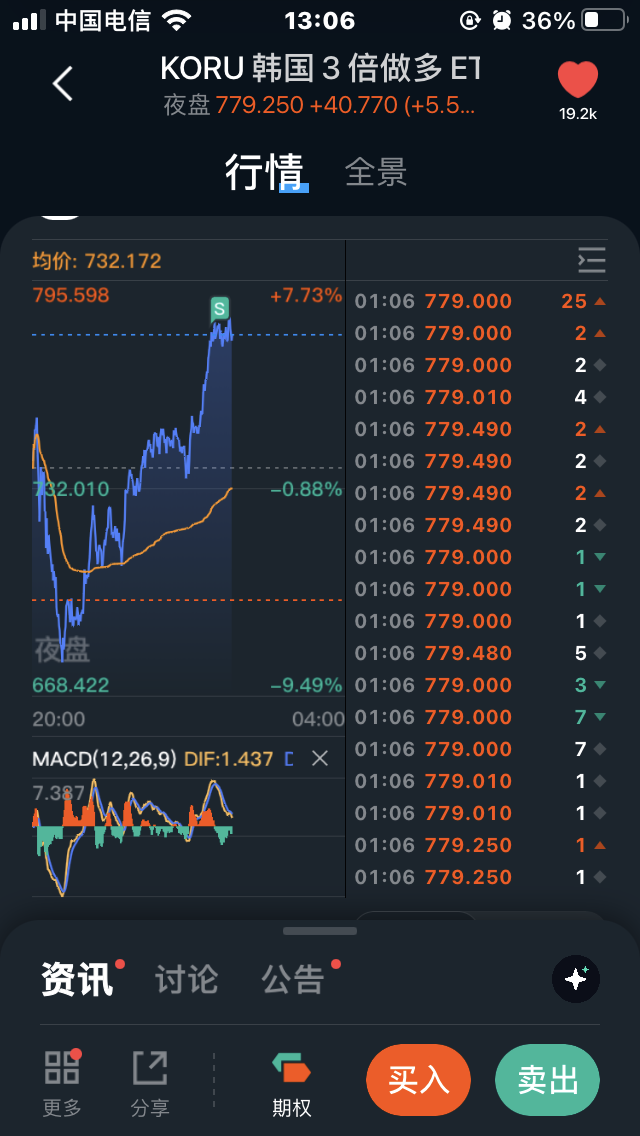Tap the back arrow icon
640x1136 pixels.
pos(63,83)
